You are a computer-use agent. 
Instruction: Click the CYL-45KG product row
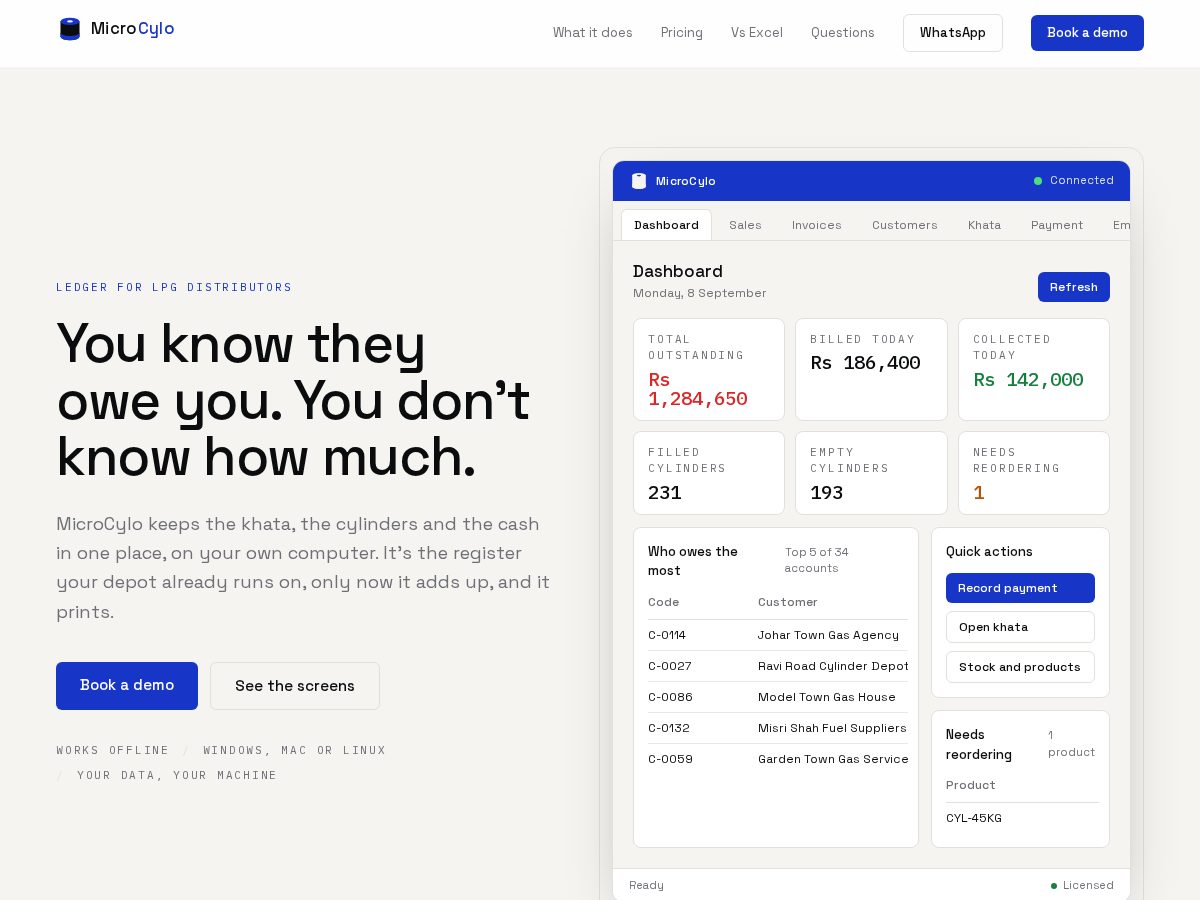[1022, 818]
